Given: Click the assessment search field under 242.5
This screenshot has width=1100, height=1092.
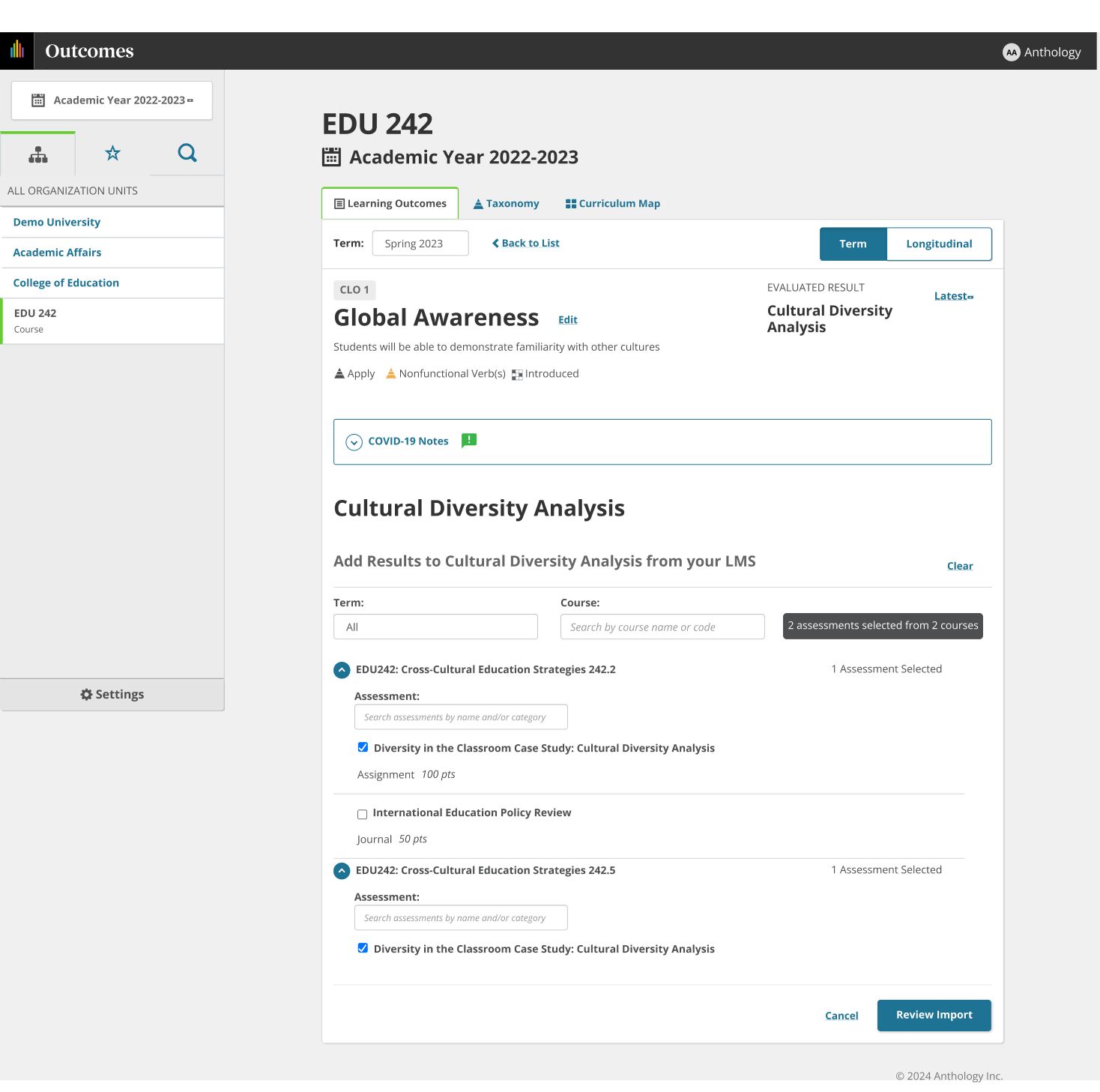Looking at the screenshot, I should (461, 917).
